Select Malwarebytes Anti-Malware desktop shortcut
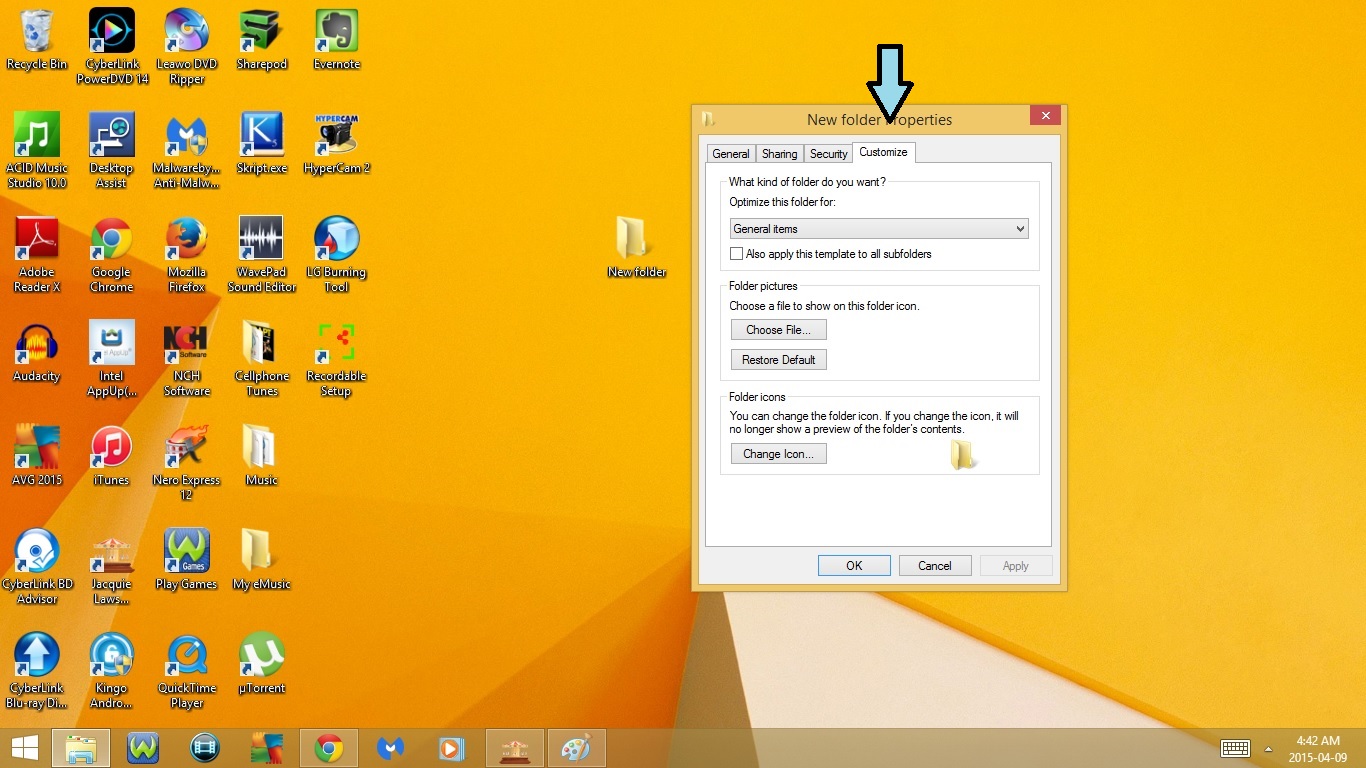 pos(187,150)
